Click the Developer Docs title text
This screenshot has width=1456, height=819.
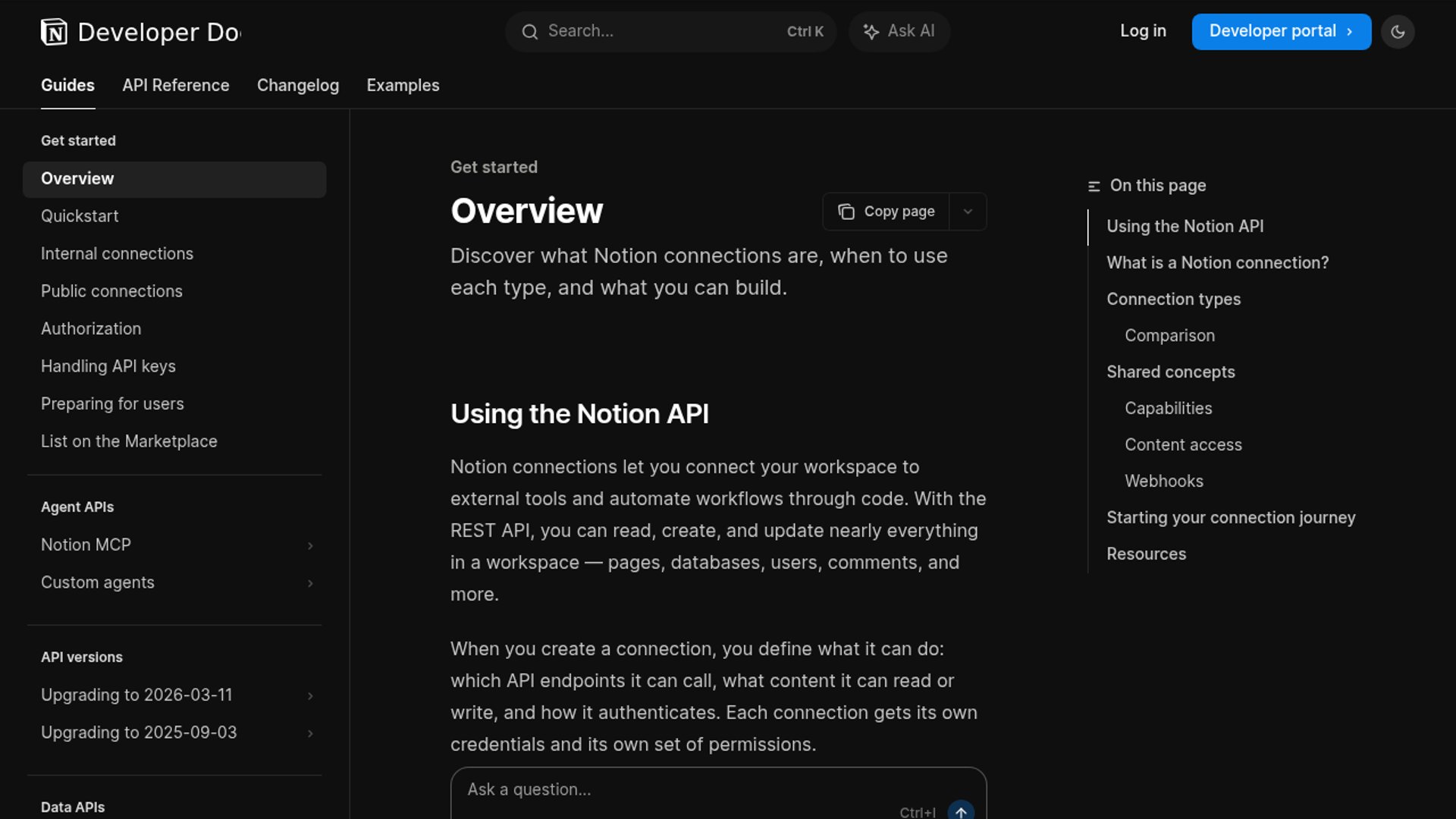click(x=159, y=32)
